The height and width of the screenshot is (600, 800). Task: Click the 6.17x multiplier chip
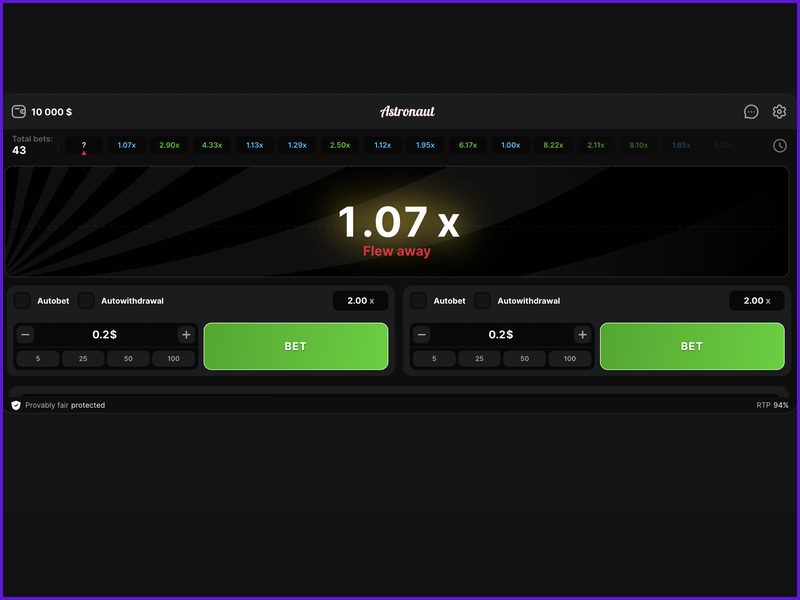pyautogui.click(x=467, y=145)
